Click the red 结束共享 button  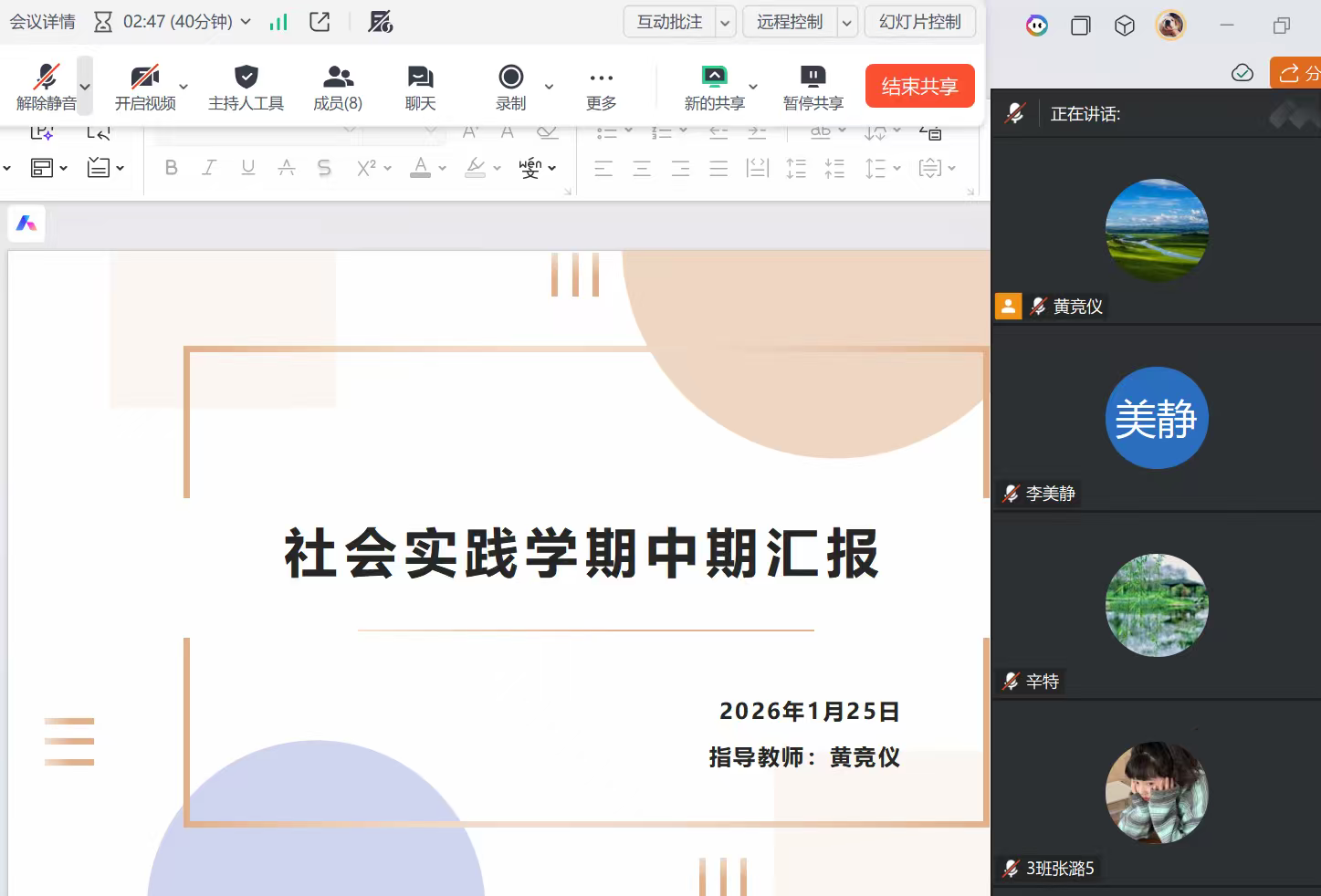click(x=919, y=86)
